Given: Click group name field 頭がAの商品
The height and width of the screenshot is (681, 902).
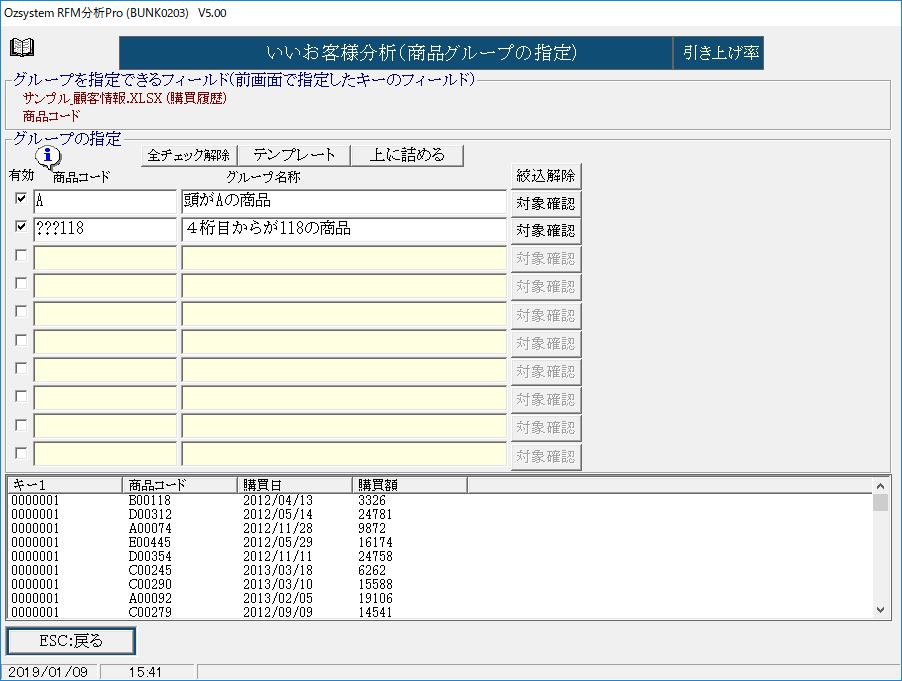Looking at the screenshot, I should point(344,201).
